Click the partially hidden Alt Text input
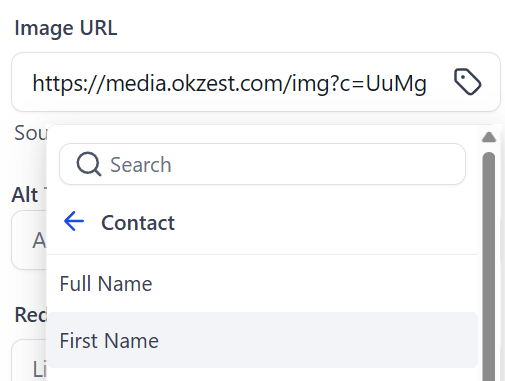This screenshot has width=505, height=381. (29, 240)
